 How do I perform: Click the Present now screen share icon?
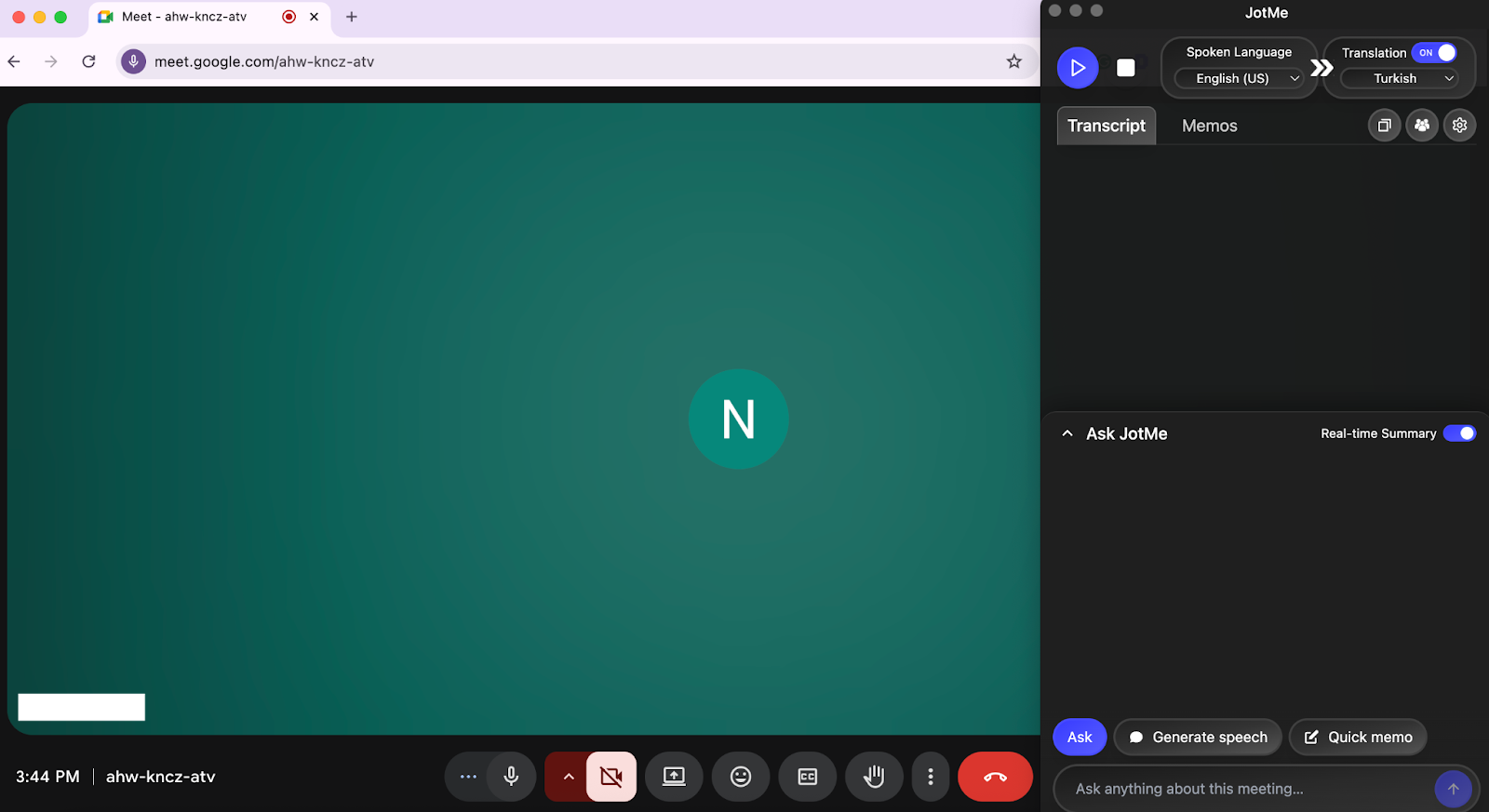point(674,776)
